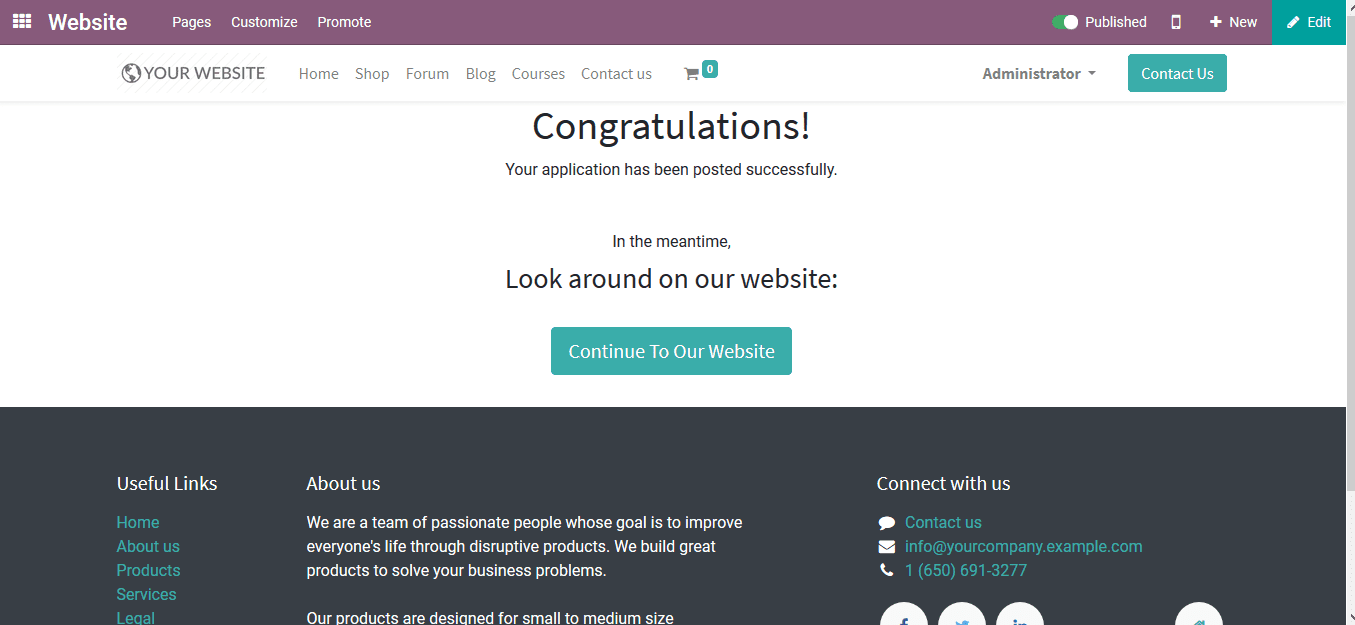This screenshot has width=1355, height=625.
Task: Open the Customize menu
Action: pos(264,21)
